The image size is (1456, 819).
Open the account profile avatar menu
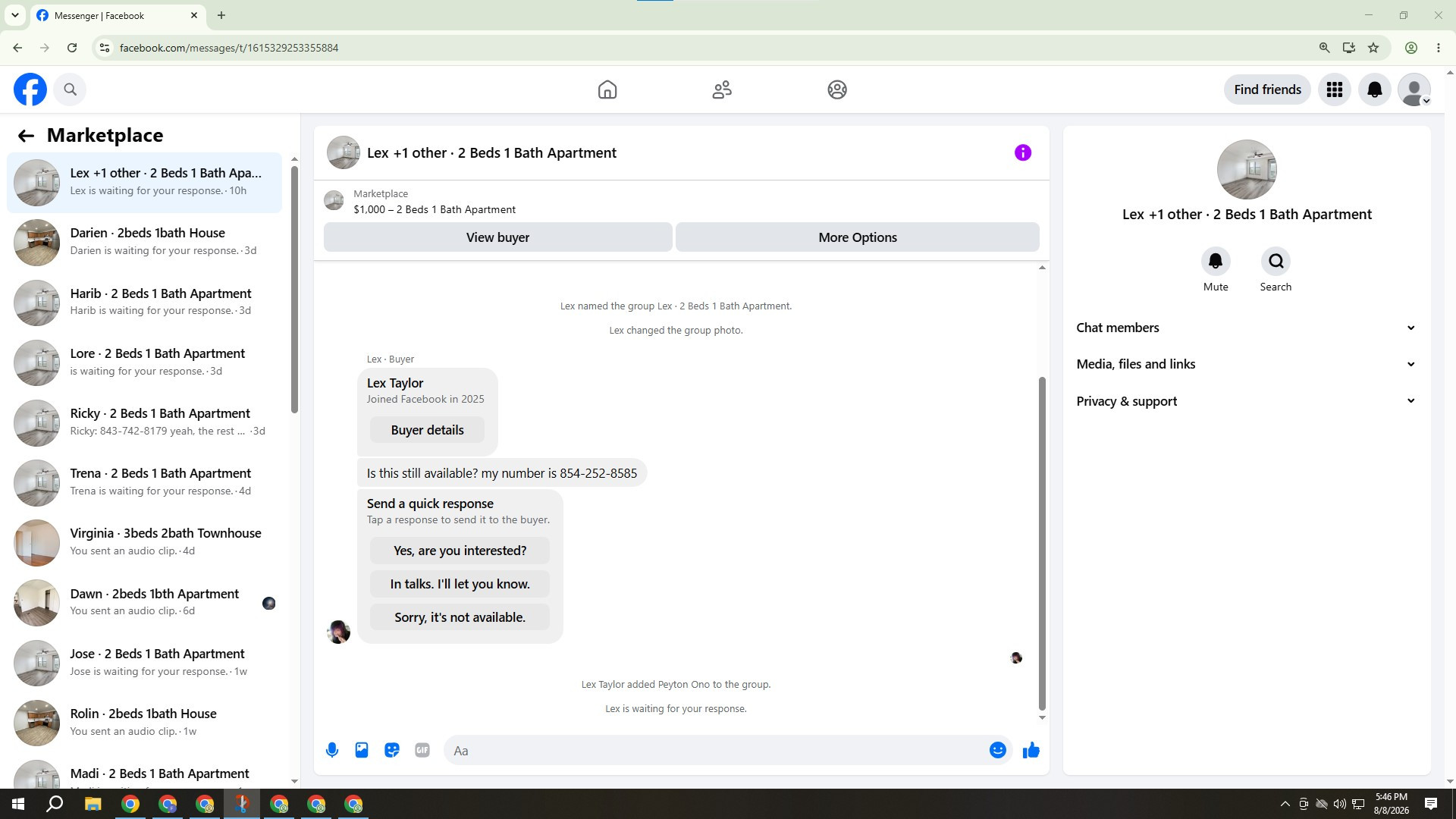tap(1414, 89)
